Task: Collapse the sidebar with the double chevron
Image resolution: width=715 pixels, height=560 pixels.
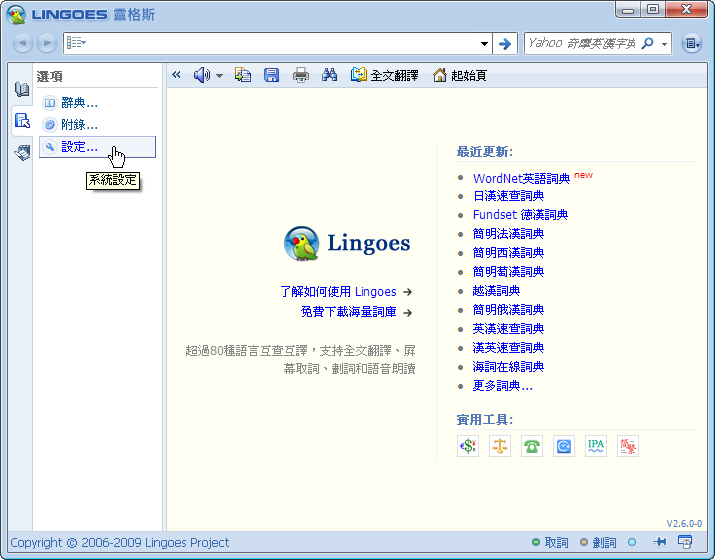Action: 176,75
